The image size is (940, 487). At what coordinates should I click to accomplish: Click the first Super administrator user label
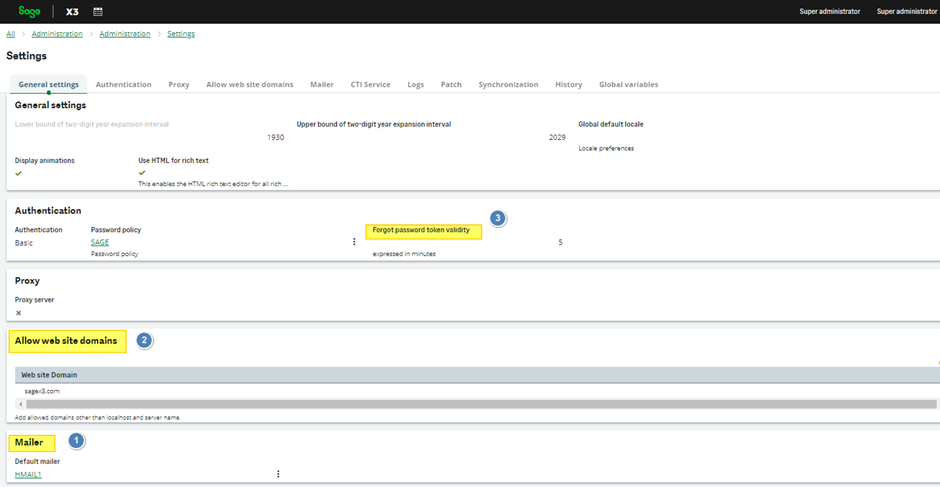(x=830, y=11)
